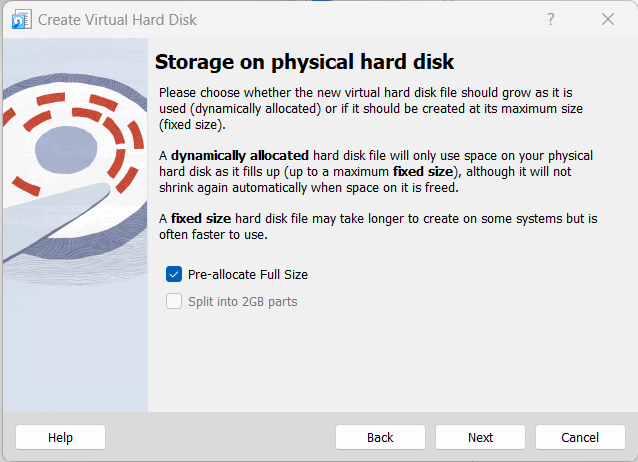Close the Create Virtual Hard Disk dialog
This screenshot has width=638, height=462.
tap(608, 19)
